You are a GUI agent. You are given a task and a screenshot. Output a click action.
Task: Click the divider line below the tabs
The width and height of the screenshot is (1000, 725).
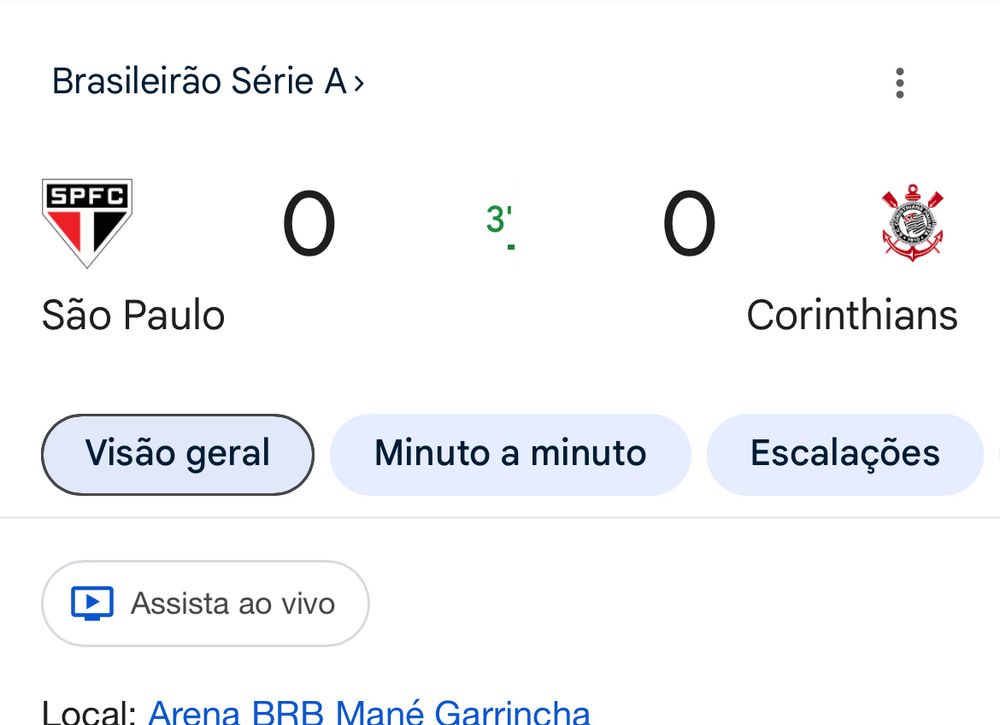pos(500,518)
